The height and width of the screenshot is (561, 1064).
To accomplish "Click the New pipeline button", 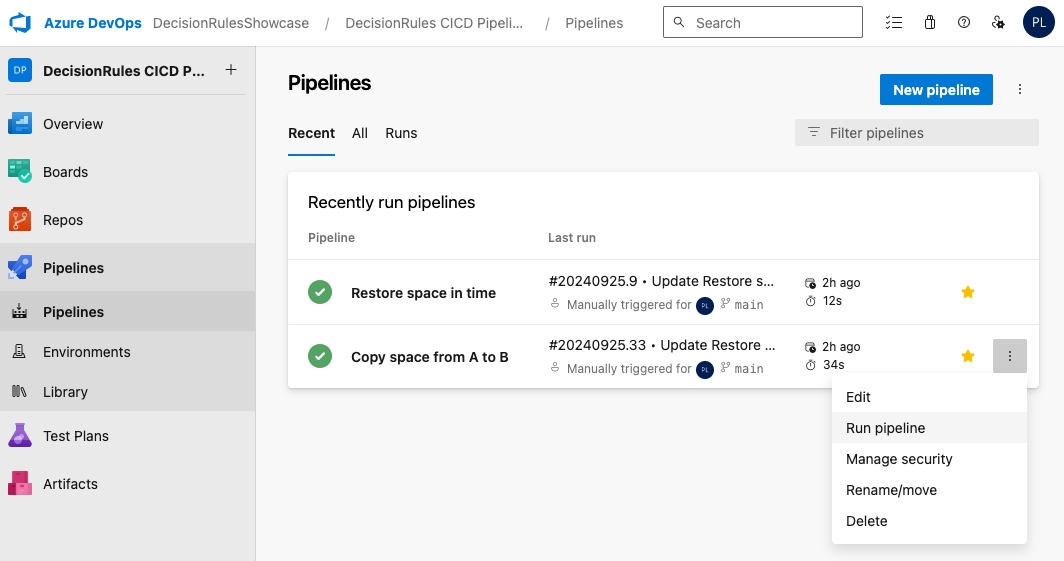I will pos(936,90).
